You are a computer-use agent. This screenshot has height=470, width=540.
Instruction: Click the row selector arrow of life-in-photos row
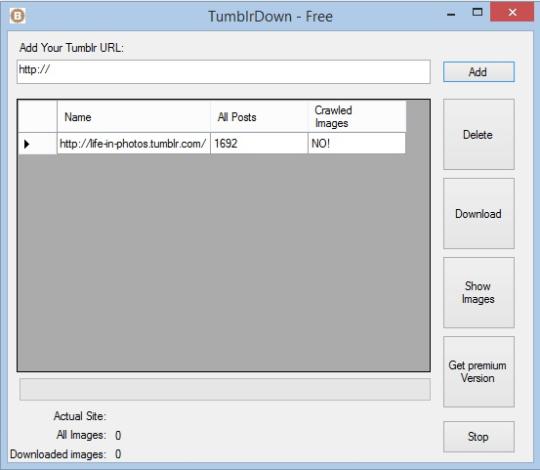coord(38,144)
